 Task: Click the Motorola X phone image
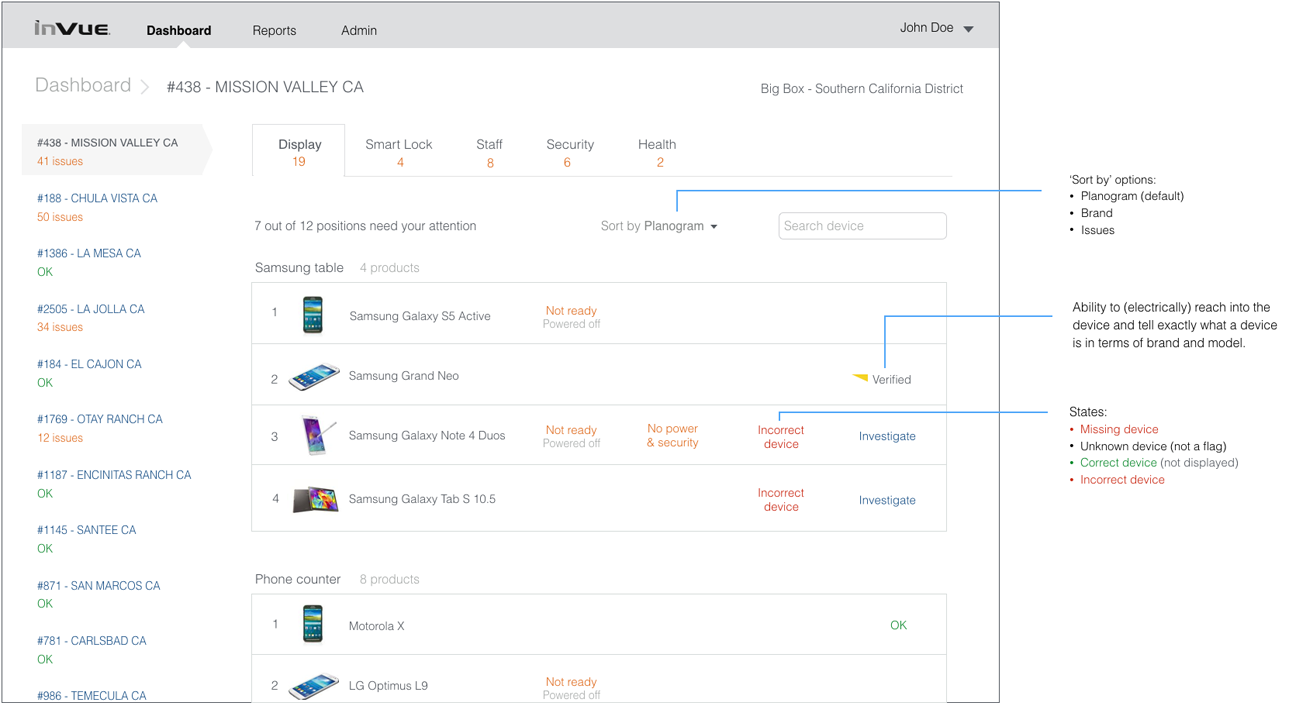(x=313, y=624)
